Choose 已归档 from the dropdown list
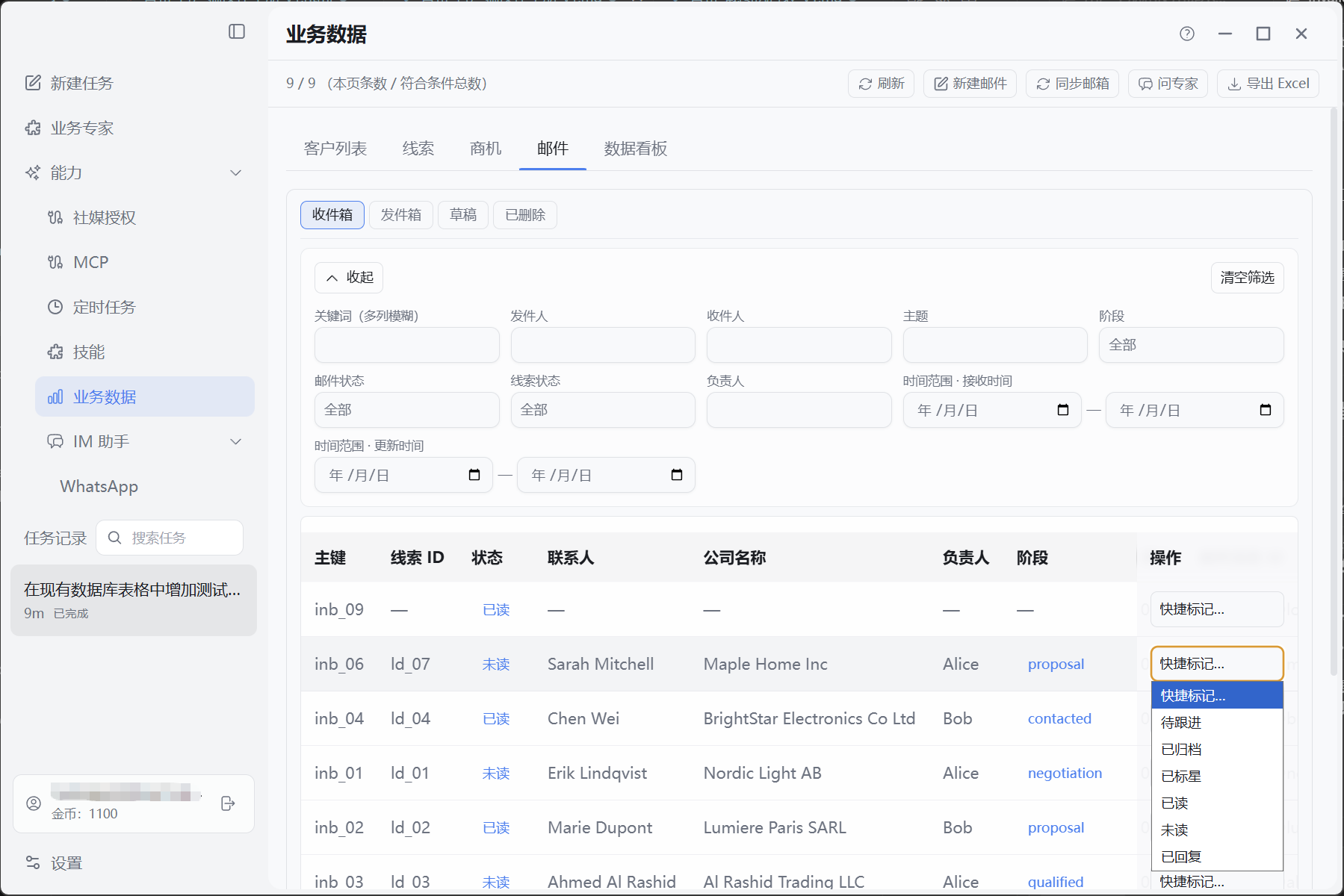1344x896 pixels. (1217, 750)
